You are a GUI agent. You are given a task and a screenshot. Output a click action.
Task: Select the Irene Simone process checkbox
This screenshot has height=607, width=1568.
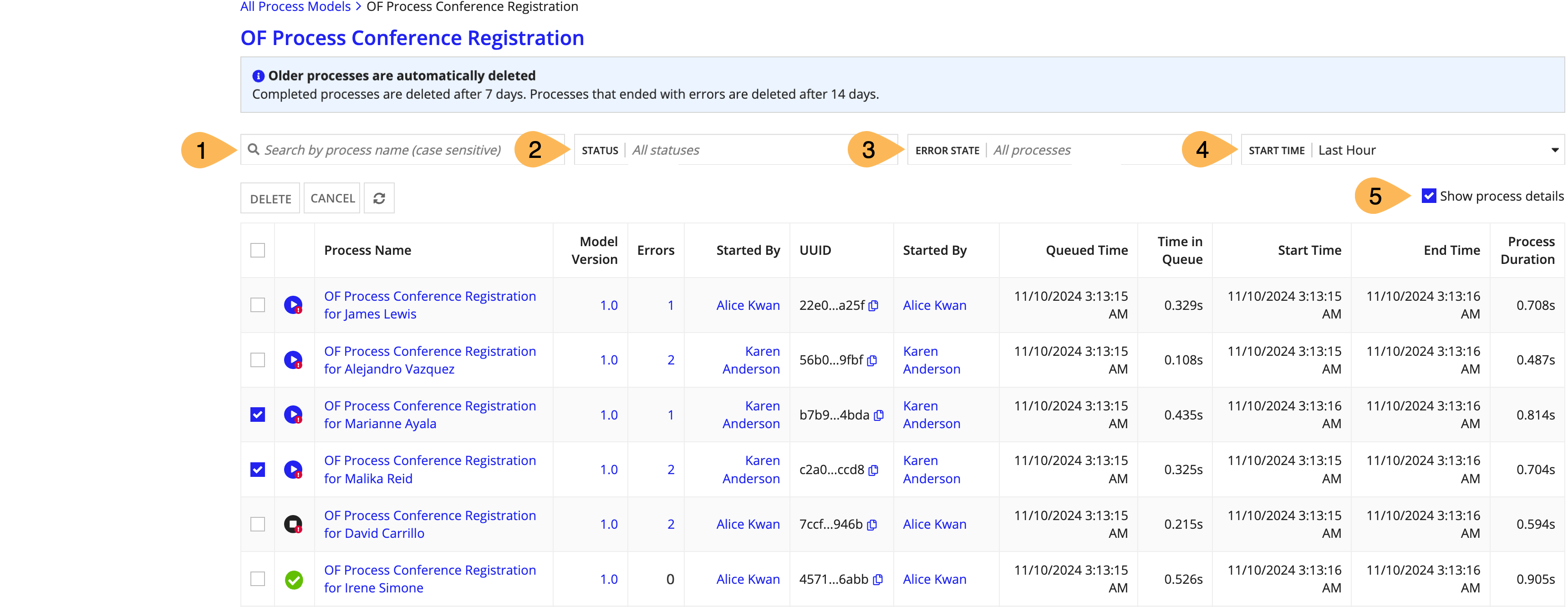[x=258, y=578]
